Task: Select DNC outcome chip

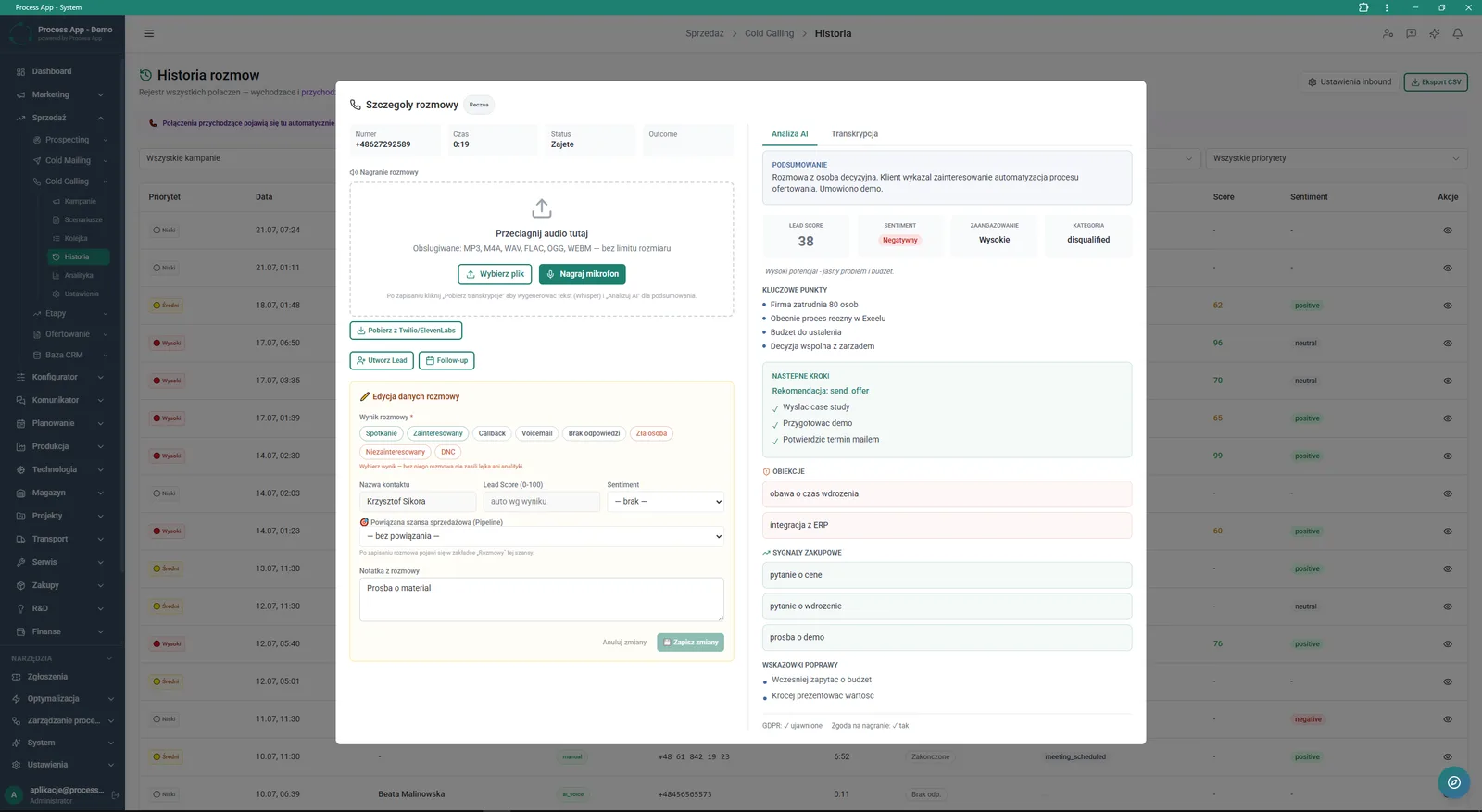Action: [x=448, y=452]
